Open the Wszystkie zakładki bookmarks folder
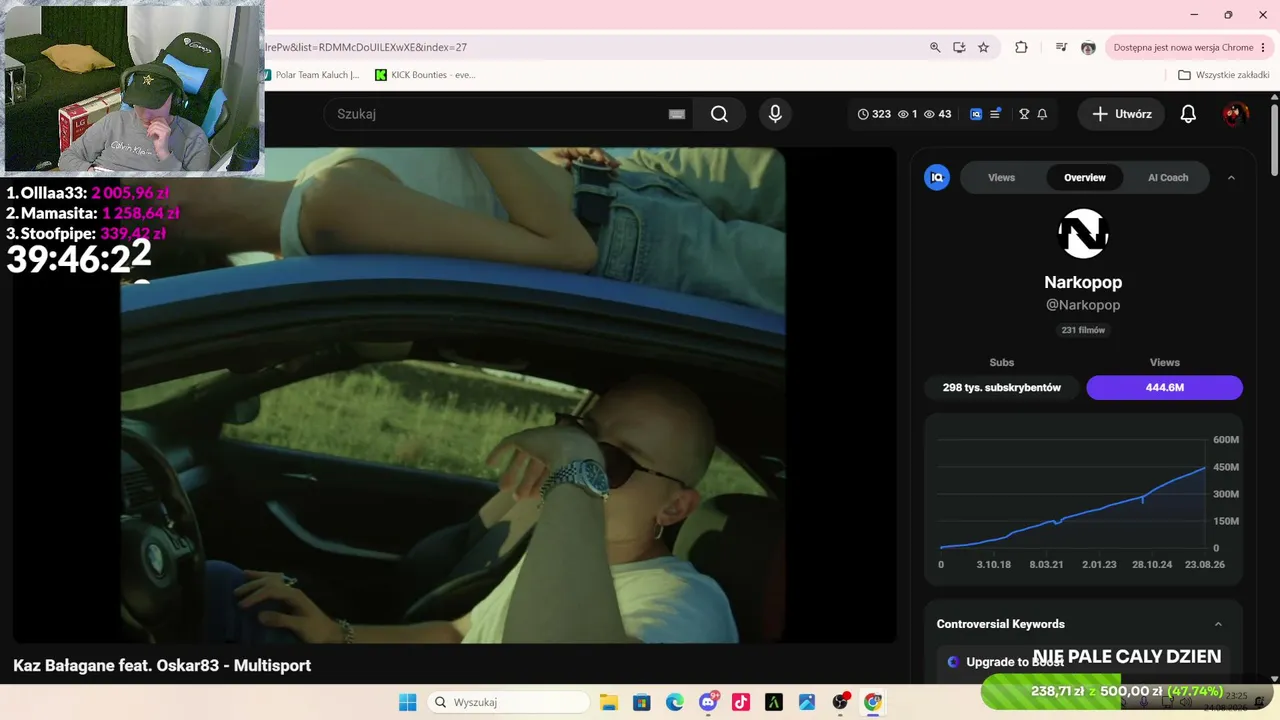 [1223, 75]
